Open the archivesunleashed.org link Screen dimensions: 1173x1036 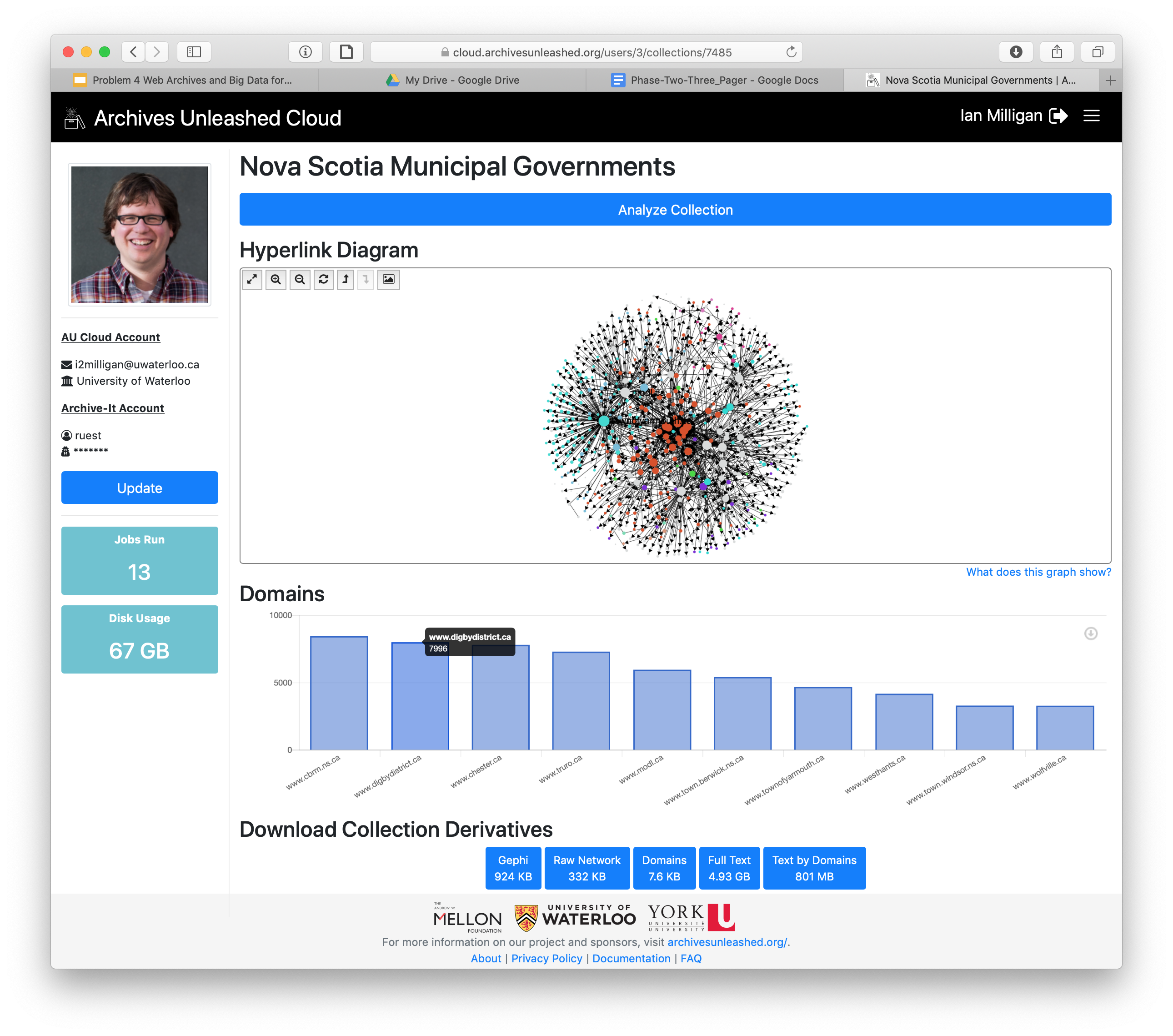point(727,942)
